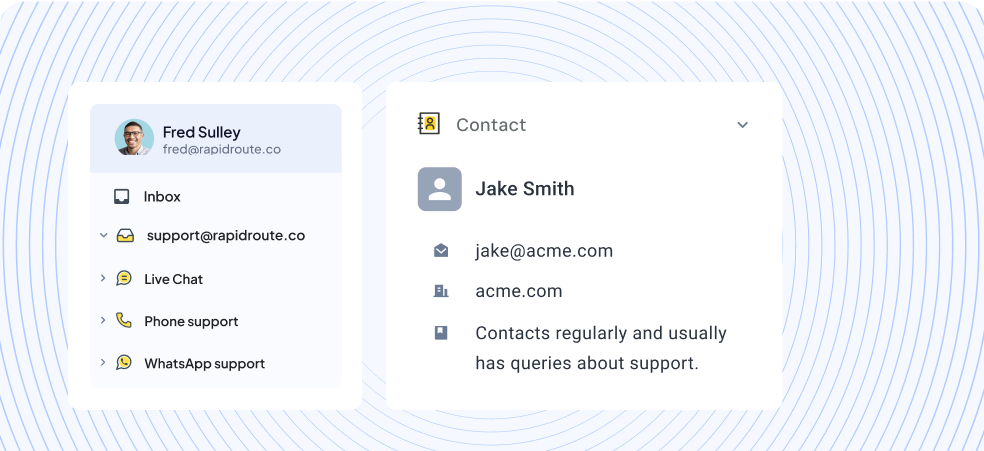This screenshot has width=984, height=451.
Task: Expand the Live Chat section
Action: [x=103, y=278]
